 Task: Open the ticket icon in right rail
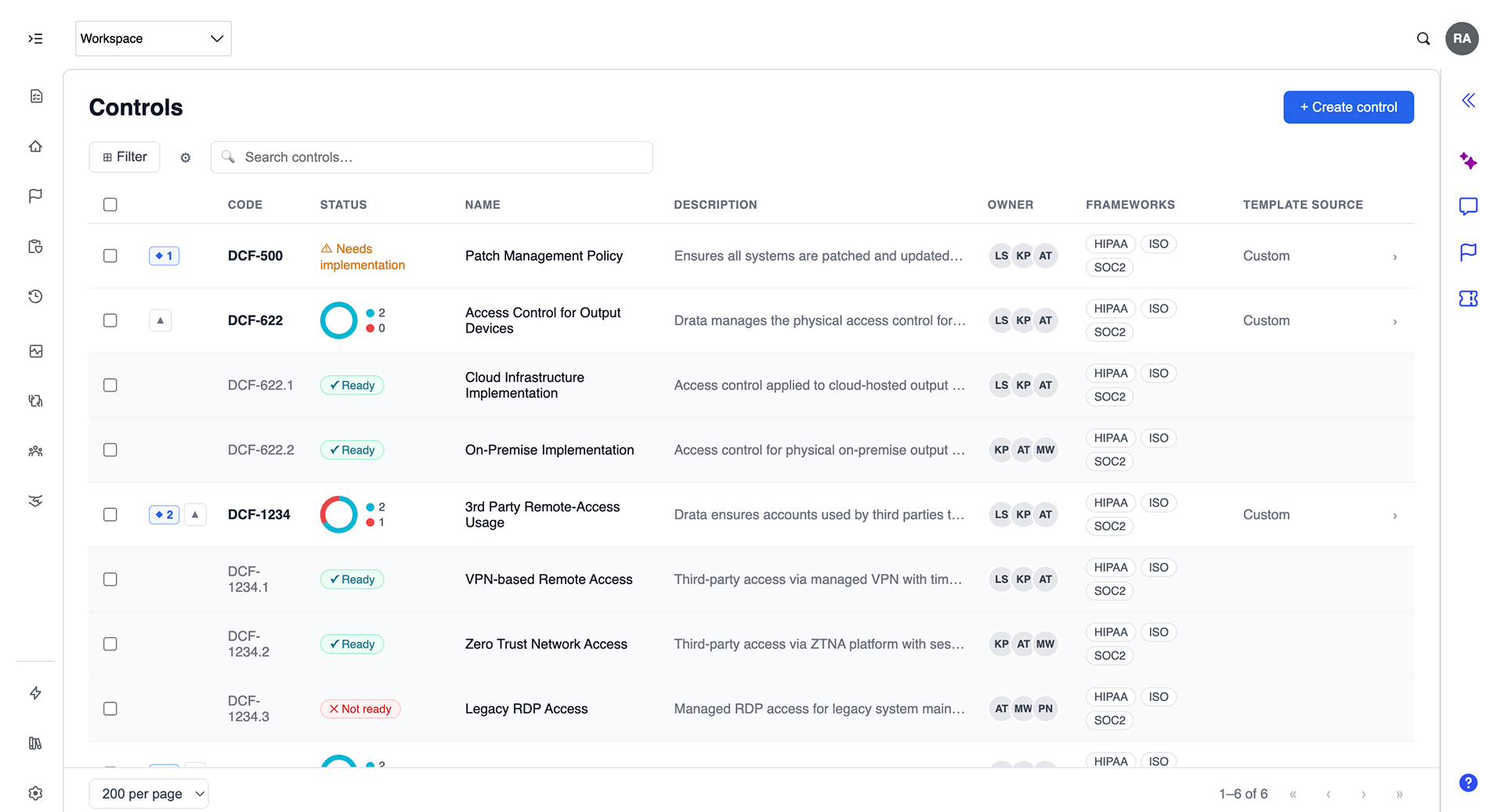pyautogui.click(x=1468, y=298)
